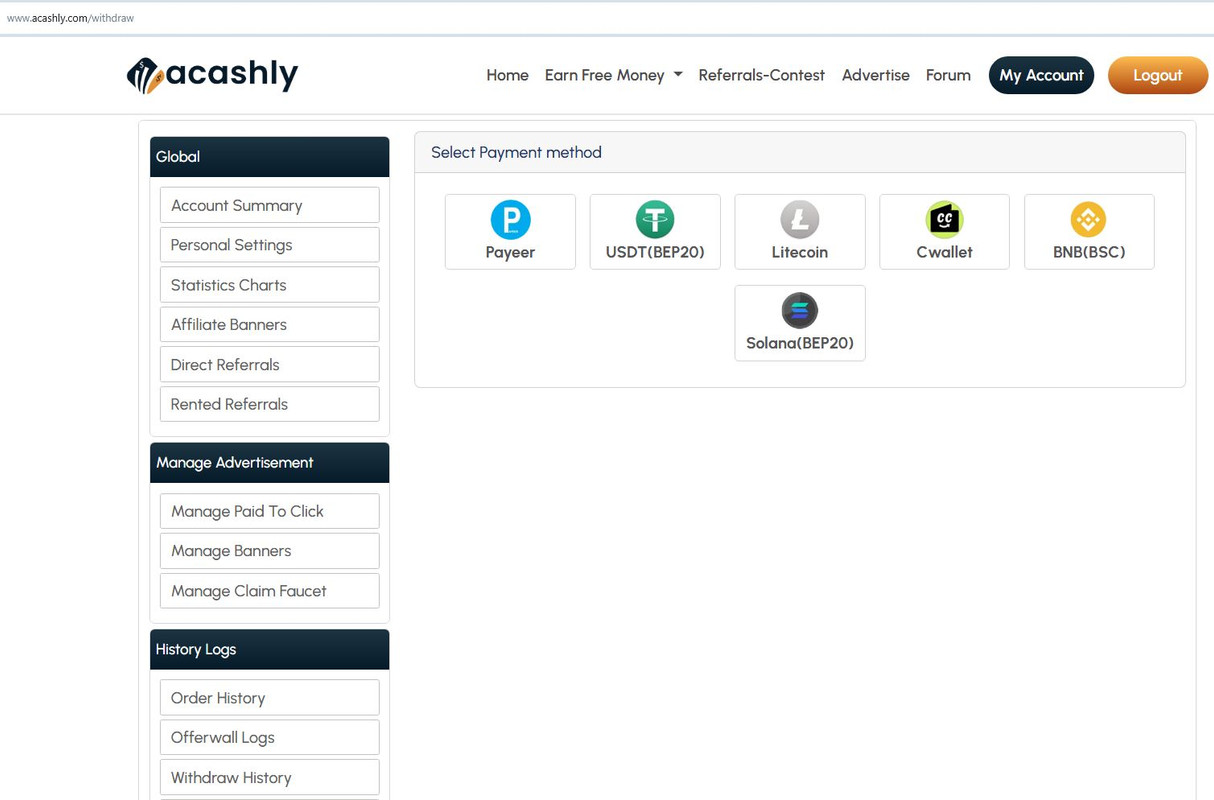Open Account Summary
Viewport: 1214px width, 800px height.
pyautogui.click(x=270, y=205)
